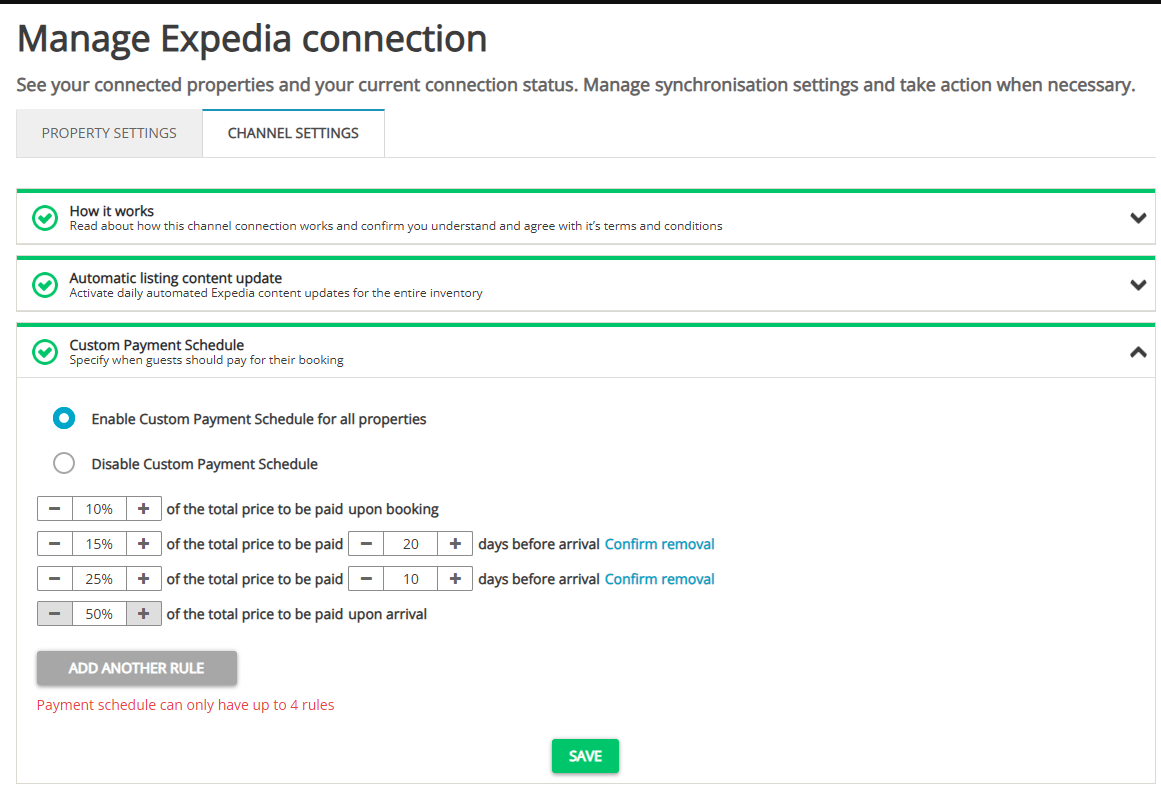
Task: Decrease the 10 days before arrival value
Action: [366, 578]
